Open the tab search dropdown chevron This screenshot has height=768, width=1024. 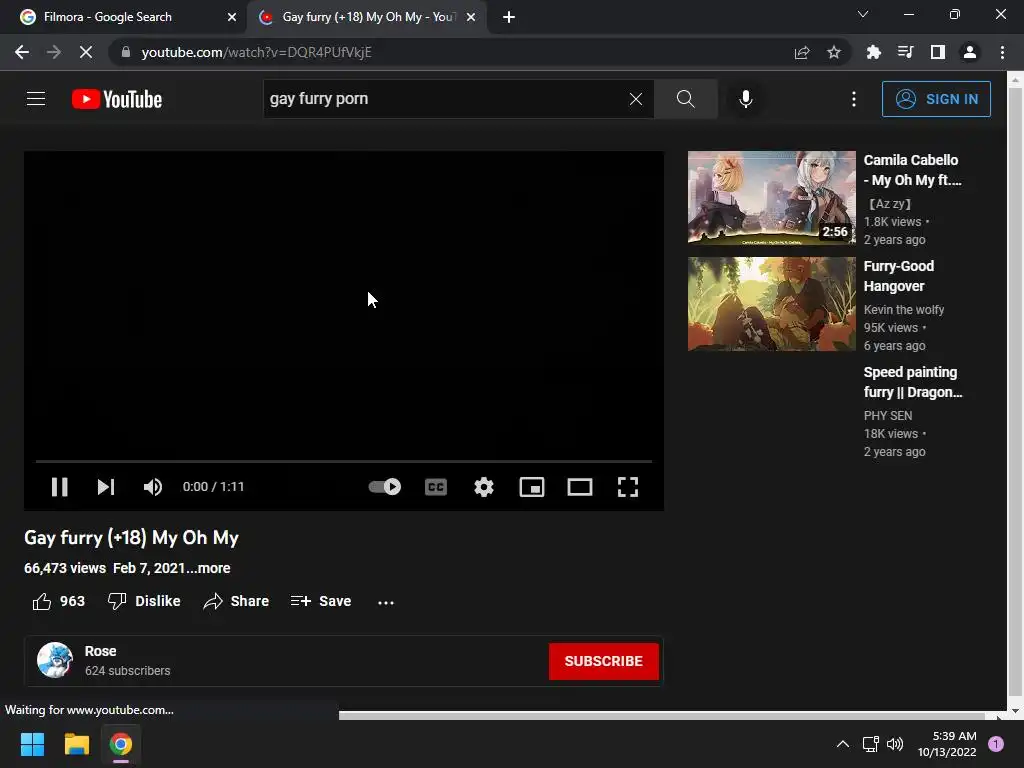tap(863, 14)
